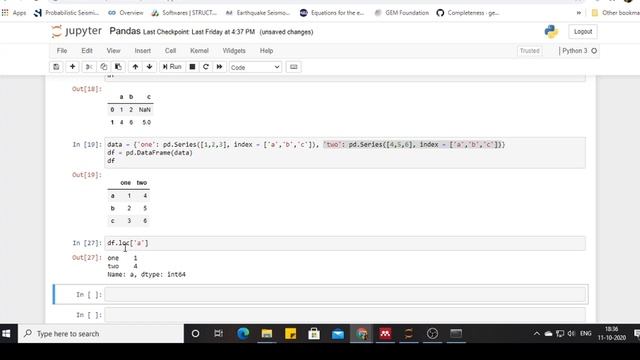Open the Probabilistic Seismi... bookmark
Image resolution: width=640 pixels, height=360 pixels.
tap(67, 13)
